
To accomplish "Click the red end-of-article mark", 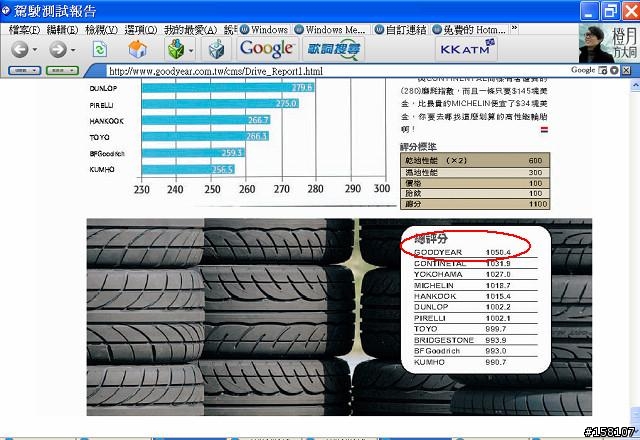I will (x=544, y=129).
